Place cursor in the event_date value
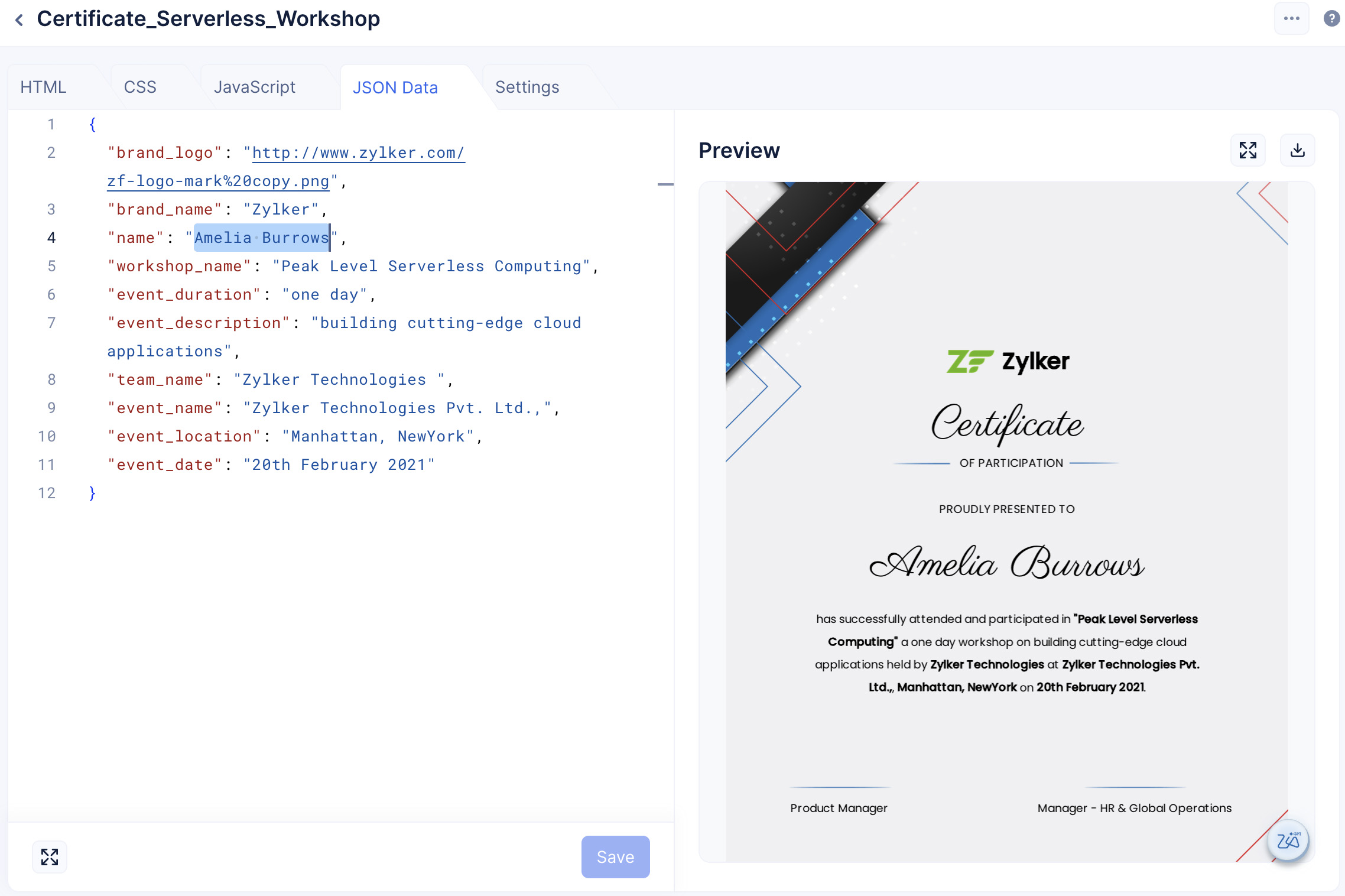Viewport: 1345px width, 896px height. [338, 465]
